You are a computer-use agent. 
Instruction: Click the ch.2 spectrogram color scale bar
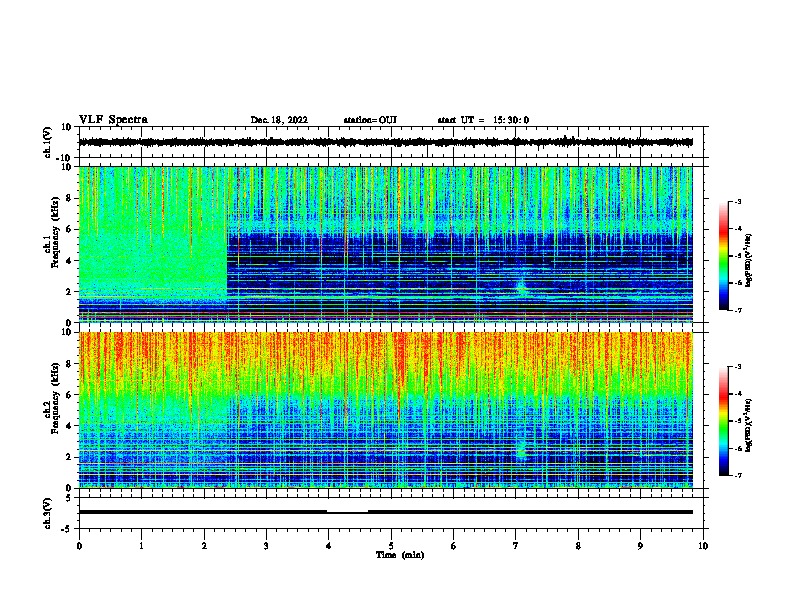pos(723,421)
